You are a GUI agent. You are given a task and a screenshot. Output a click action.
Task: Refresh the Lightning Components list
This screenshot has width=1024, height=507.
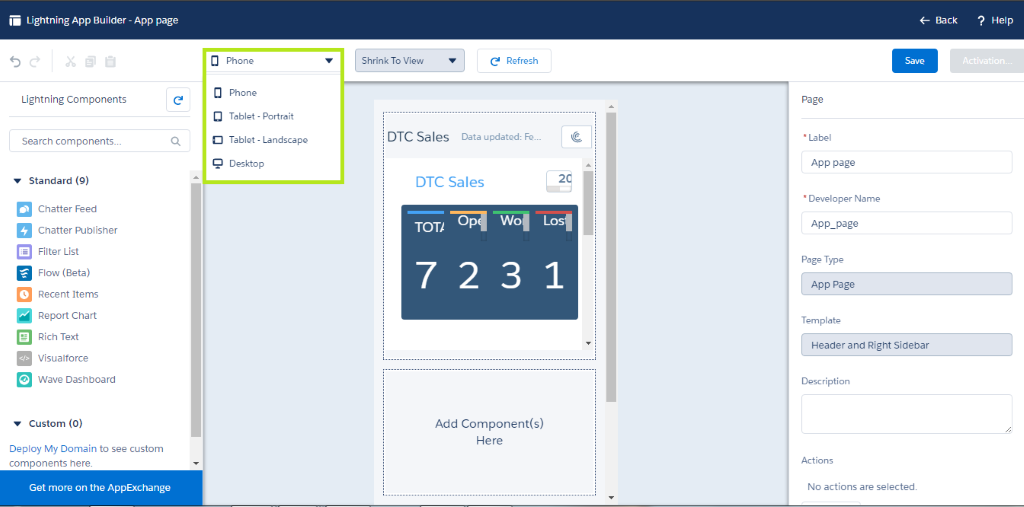click(x=178, y=100)
